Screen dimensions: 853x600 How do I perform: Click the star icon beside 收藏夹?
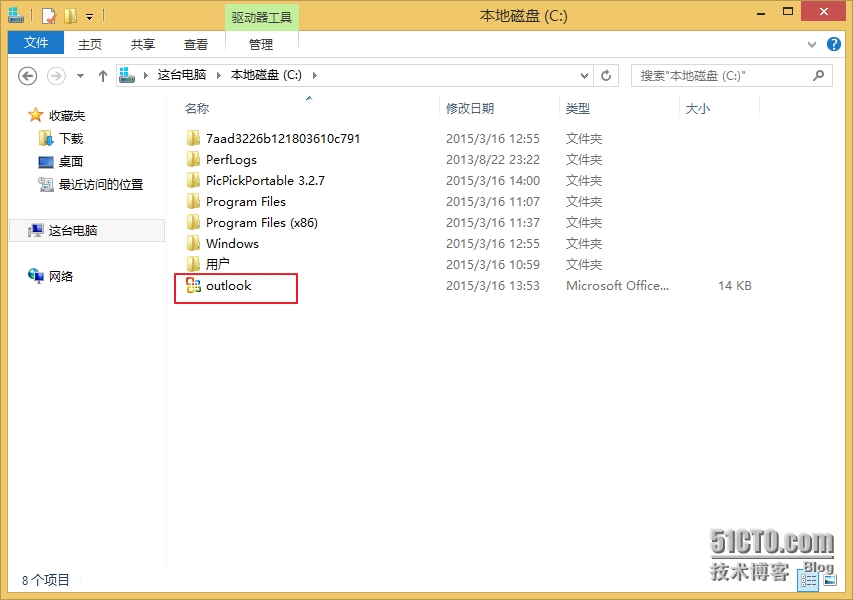tap(35, 114)
